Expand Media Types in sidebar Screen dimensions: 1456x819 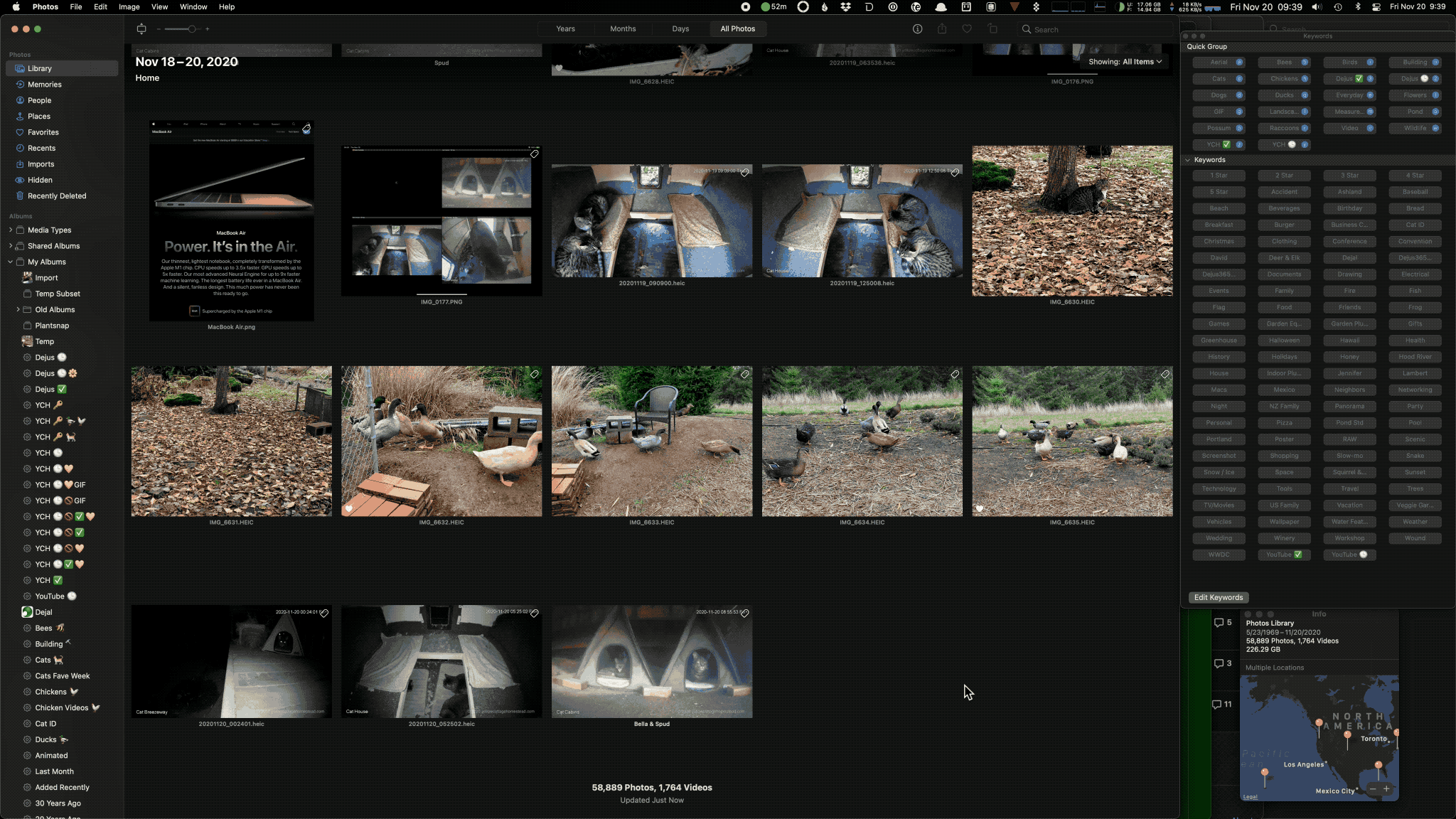11,230
